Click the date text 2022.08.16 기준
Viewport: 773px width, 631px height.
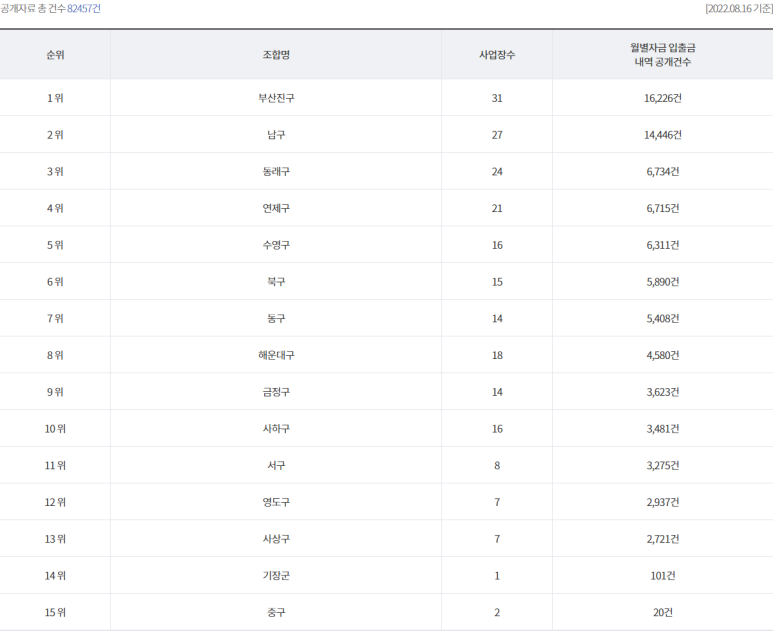point(738,9)
